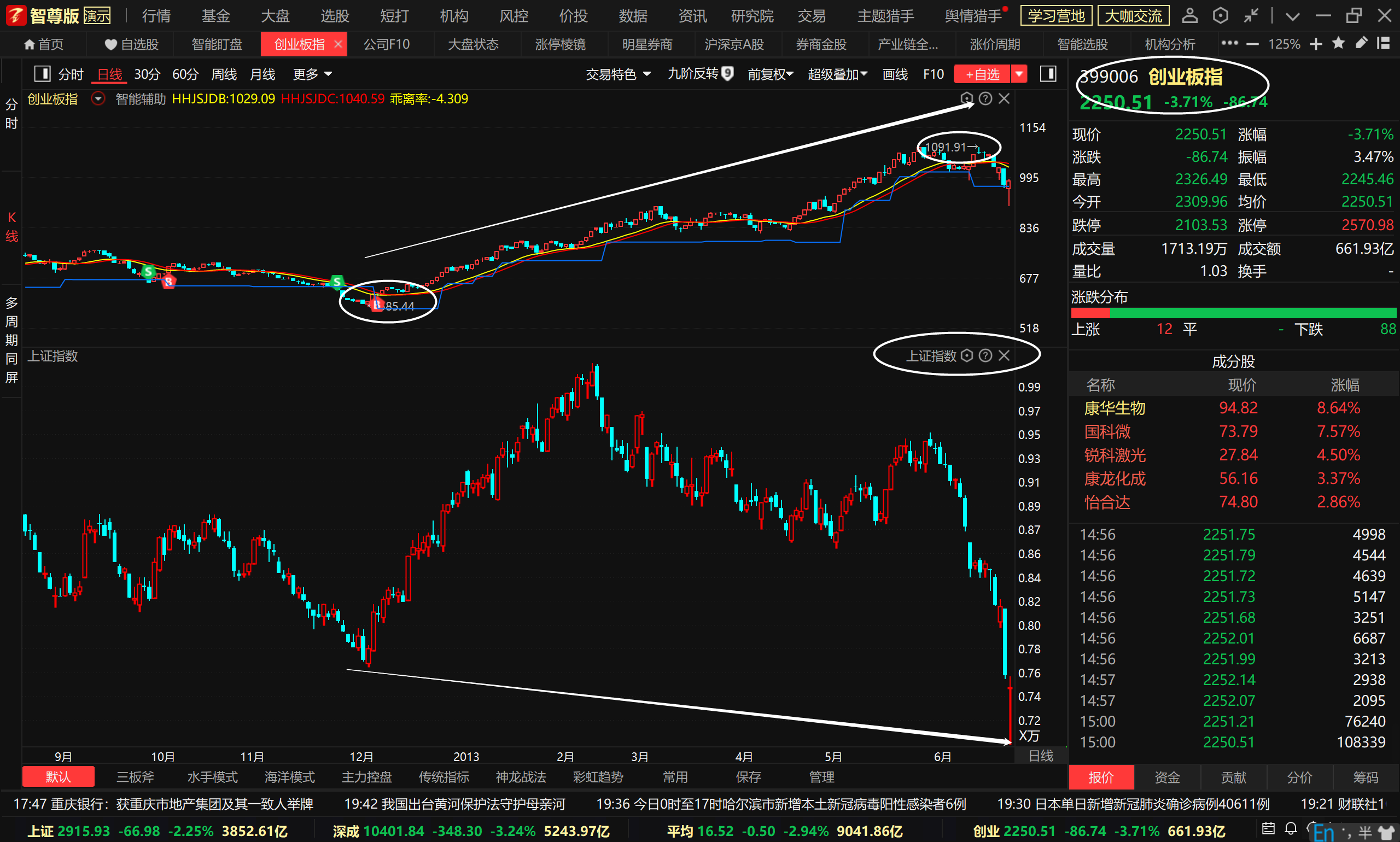Open the 研究院 top menu
The image size is (1400, 842).
[752, 16]
